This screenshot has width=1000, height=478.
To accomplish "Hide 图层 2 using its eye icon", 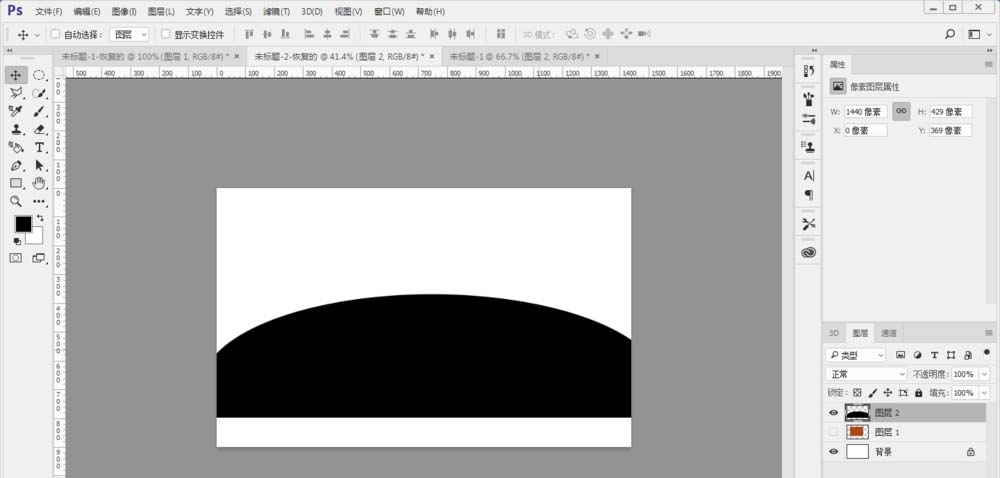I will [834, 412].
